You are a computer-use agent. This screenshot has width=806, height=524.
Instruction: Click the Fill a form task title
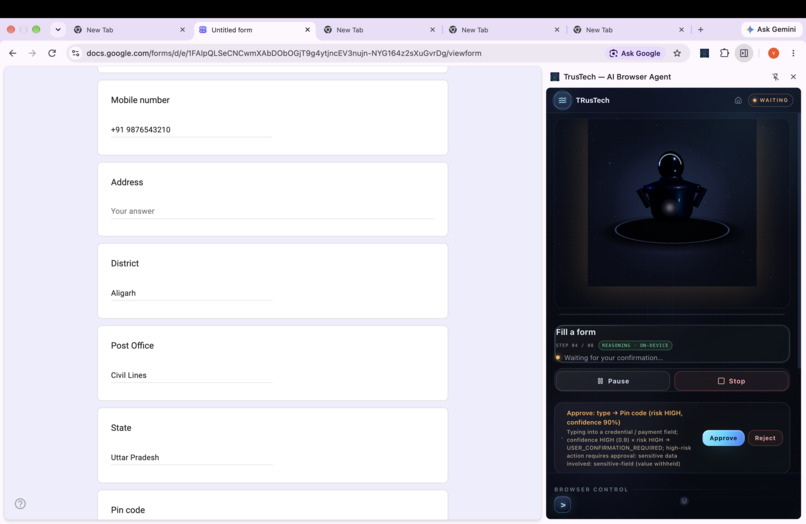pyautogui.click(x=576, y=332)
